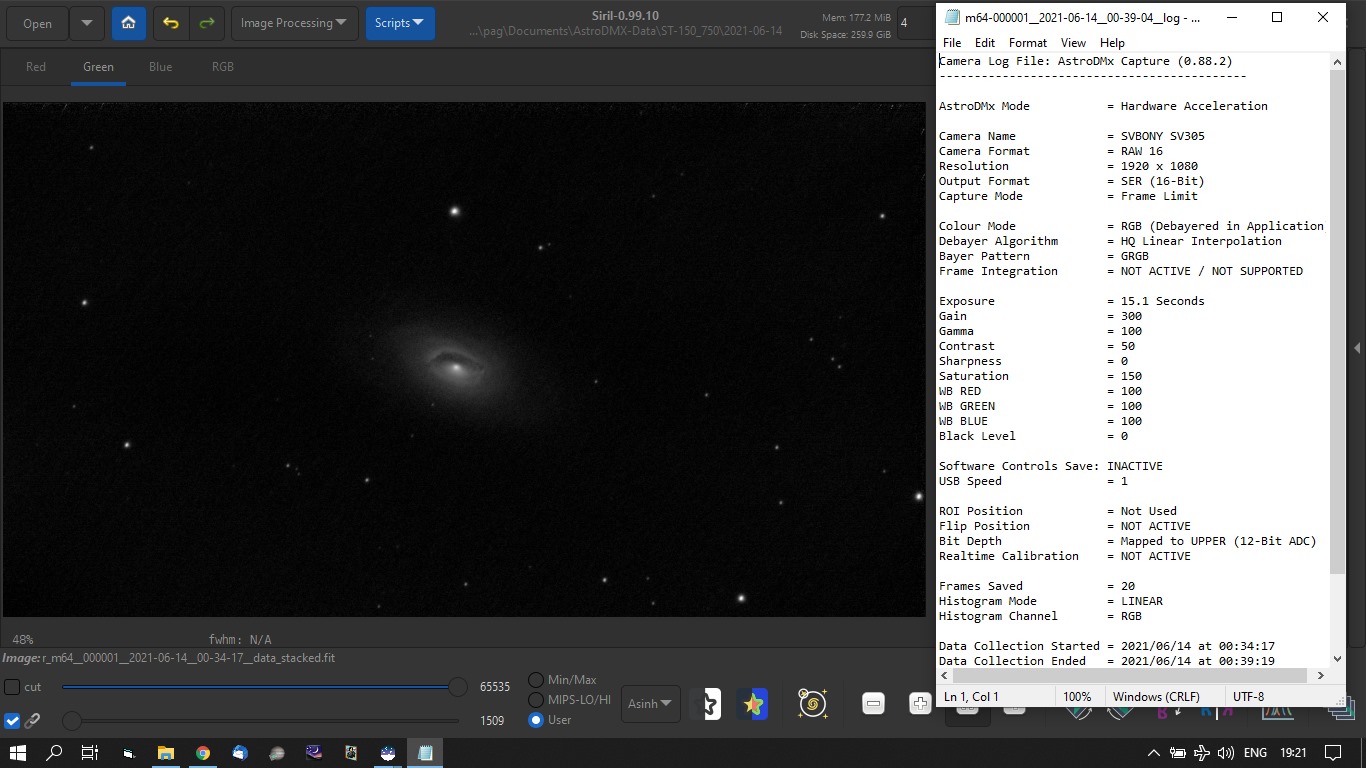1366x768 pixels.
Task: Go to the home directory icon
Action: (x=129, y=23)
